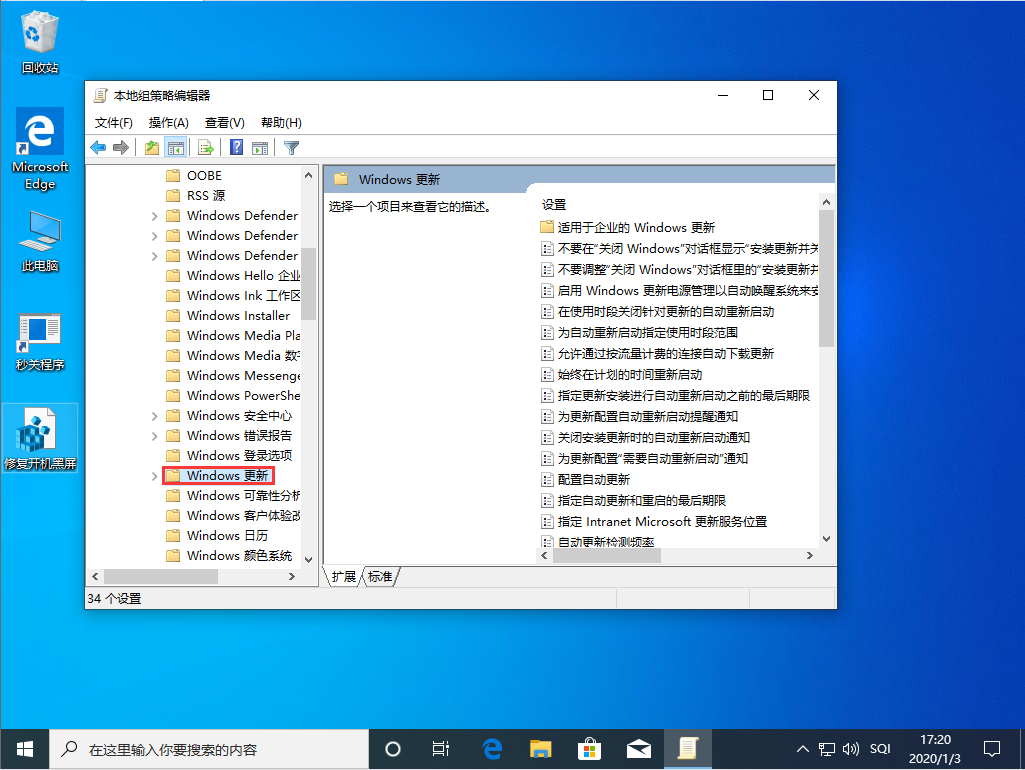Click the Back navigation arrow in the toolbar
Viewport: 1025px width, 770px height.
(x=97, y=147)
